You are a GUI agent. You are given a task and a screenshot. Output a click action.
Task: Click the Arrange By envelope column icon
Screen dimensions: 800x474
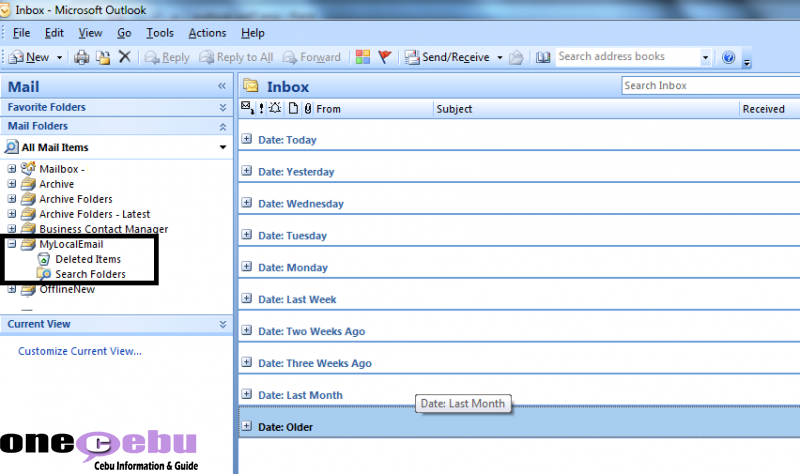click(x=247, y=108)
